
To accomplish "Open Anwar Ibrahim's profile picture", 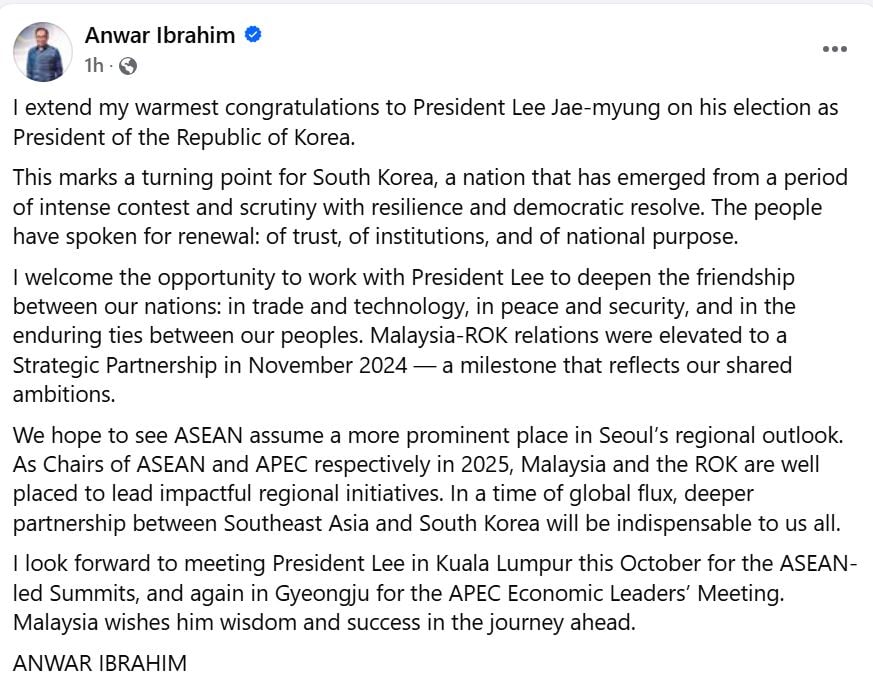I will [x=43, y=52].
